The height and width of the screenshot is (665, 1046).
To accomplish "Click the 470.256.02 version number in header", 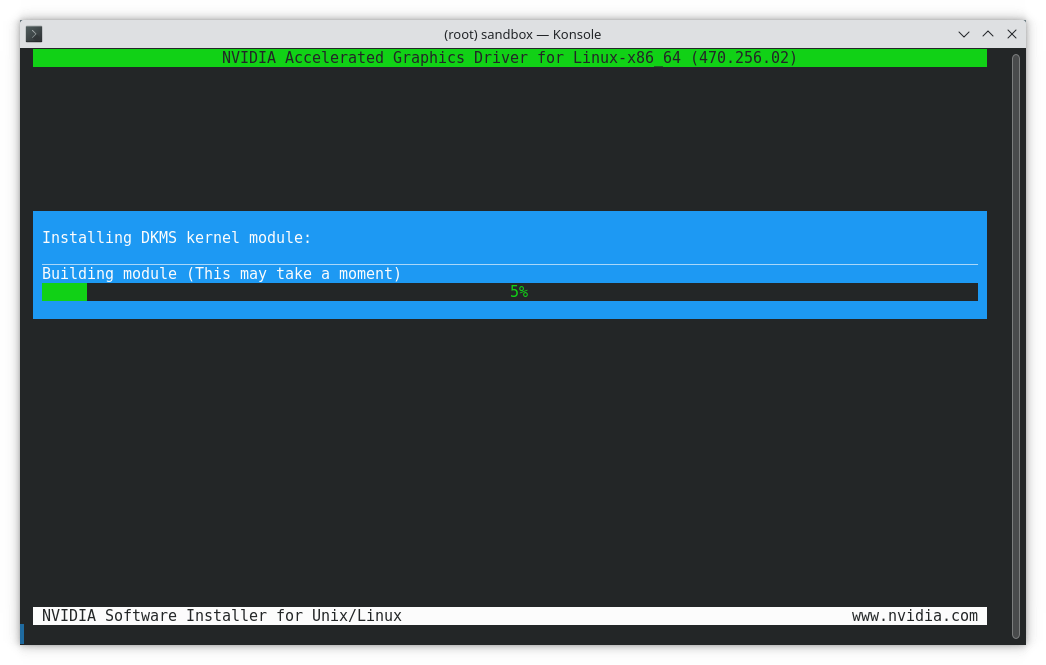I will pyautogui.click(x=743, y=58).
